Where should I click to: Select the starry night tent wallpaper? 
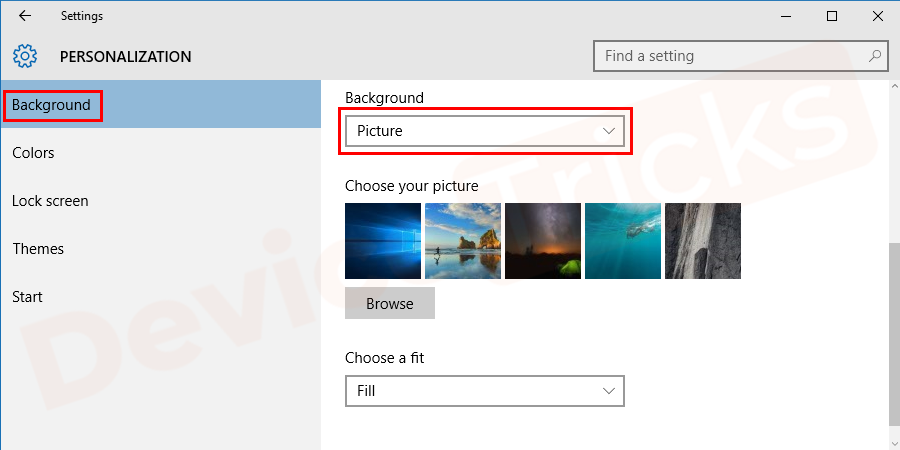(543, 241)
